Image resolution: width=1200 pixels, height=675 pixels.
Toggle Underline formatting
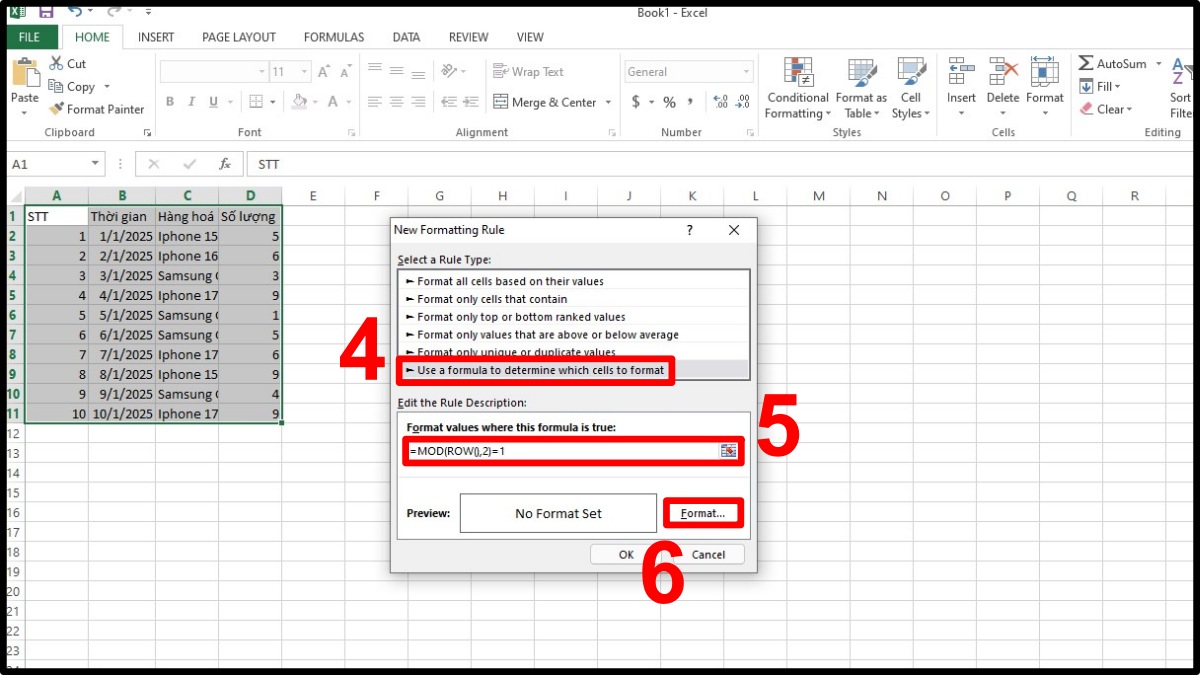[x=214, y=102]
